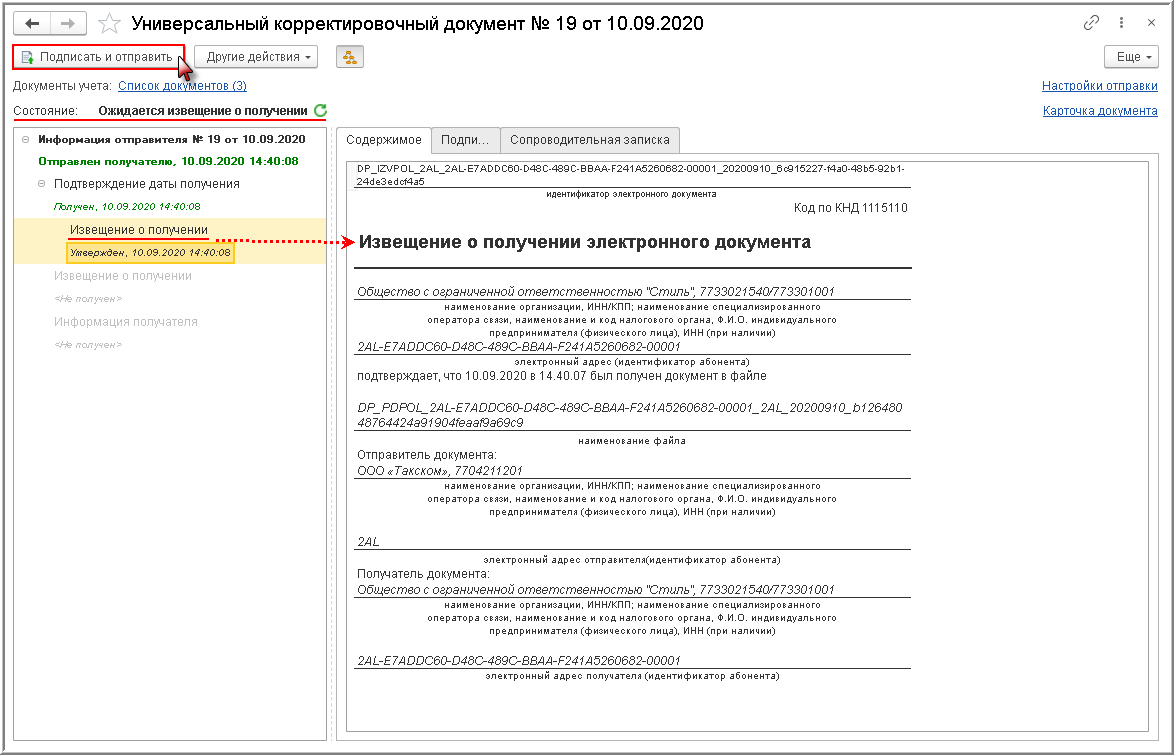Image resolution: width=1174 pixels, height=755 pixels.
Task: Open the 'Еще' menu
Action: (1131, 57)
